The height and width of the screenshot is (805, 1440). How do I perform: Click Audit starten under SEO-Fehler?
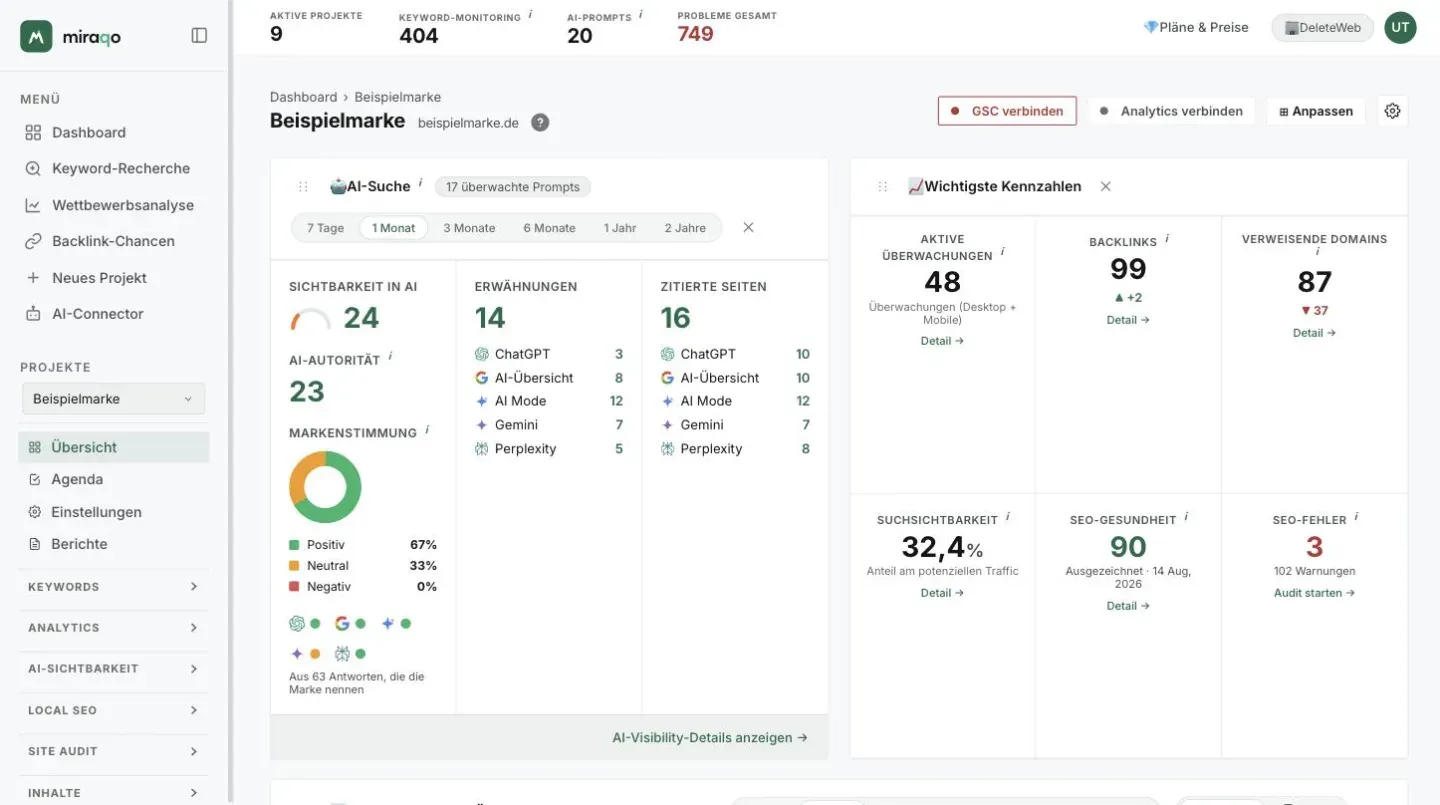(x=1314, y=593)
